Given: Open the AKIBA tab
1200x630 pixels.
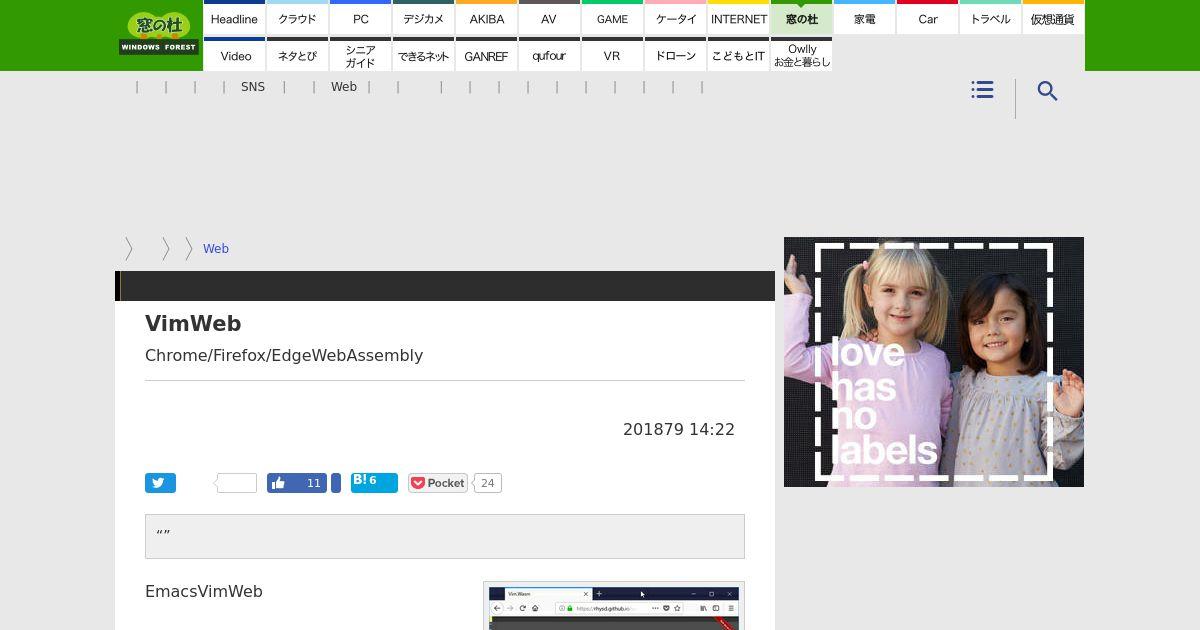Looking at the screenshot, I should [486, 18].
